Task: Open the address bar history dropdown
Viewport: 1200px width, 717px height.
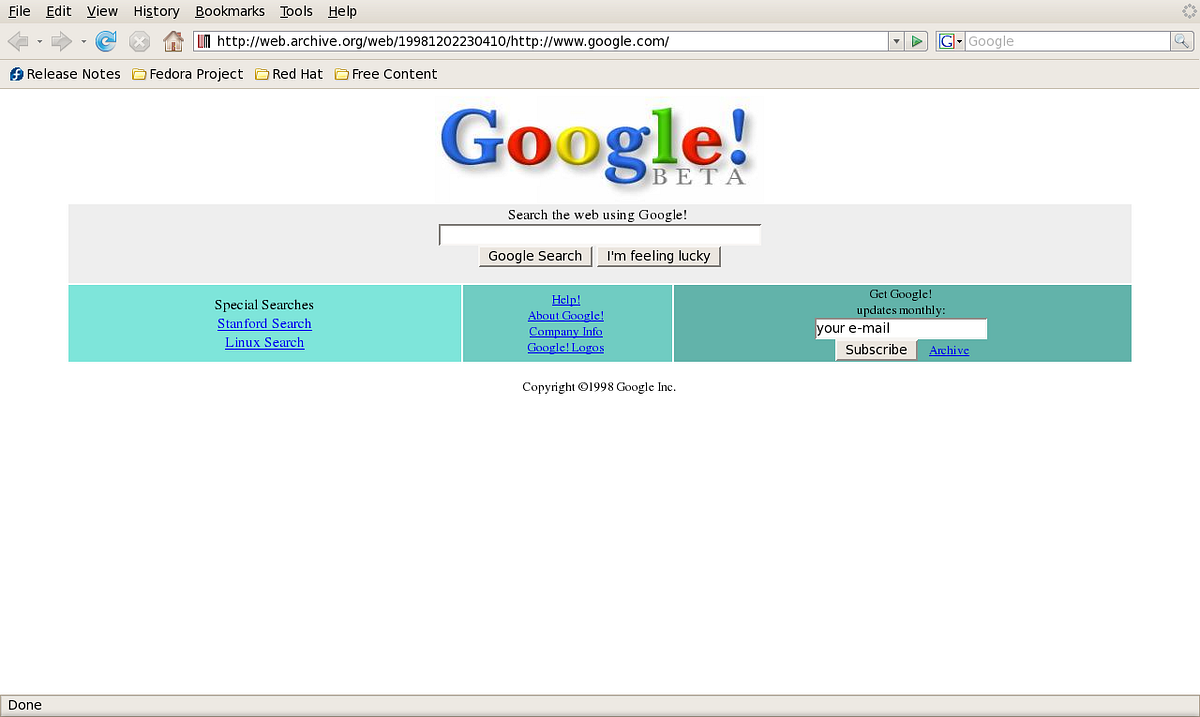Action: [x=895, y=41]
